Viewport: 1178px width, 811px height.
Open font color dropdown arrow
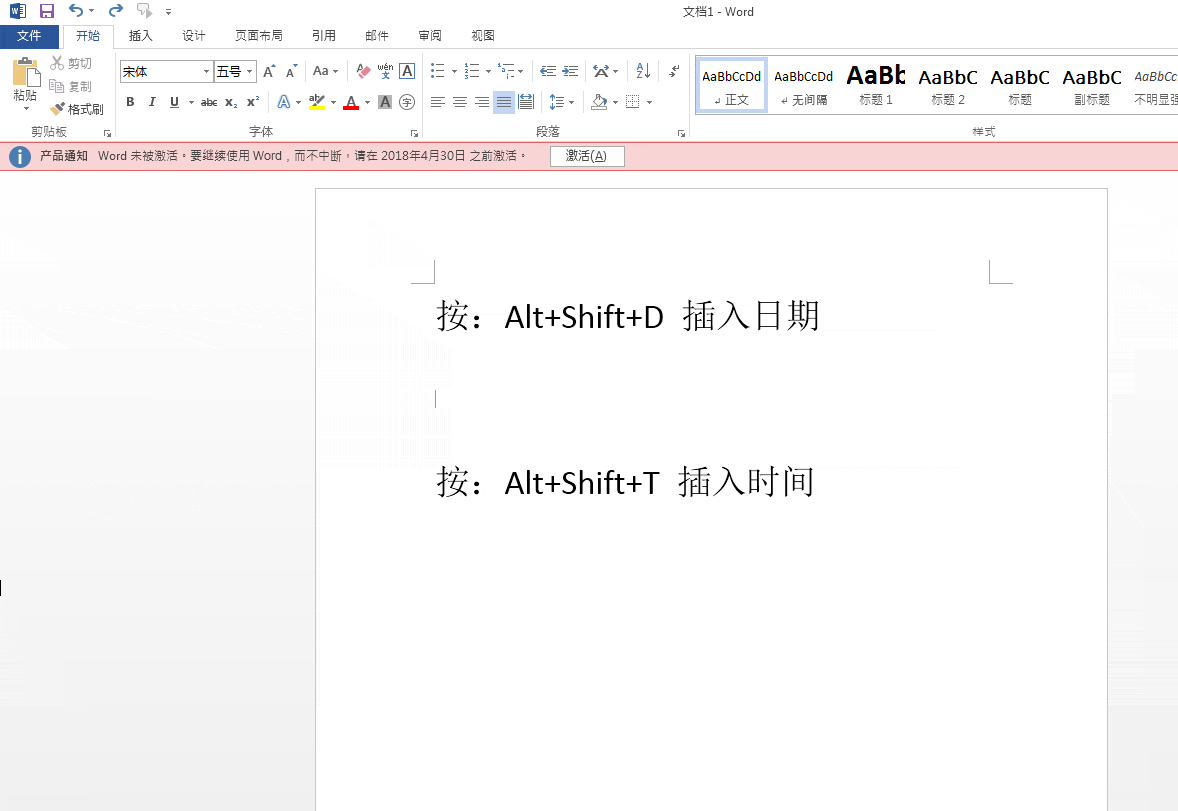pos(367,102)
